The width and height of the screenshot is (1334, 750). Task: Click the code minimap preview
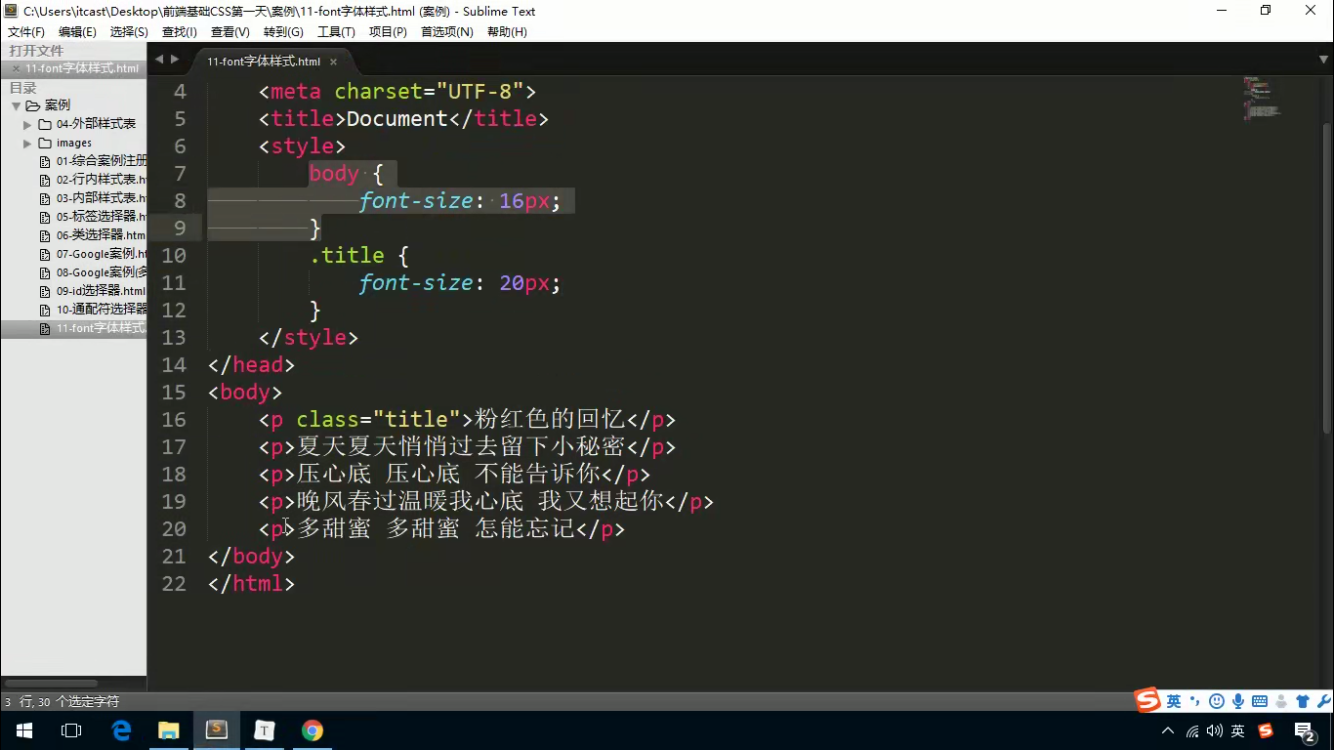tap(1262, 98)
